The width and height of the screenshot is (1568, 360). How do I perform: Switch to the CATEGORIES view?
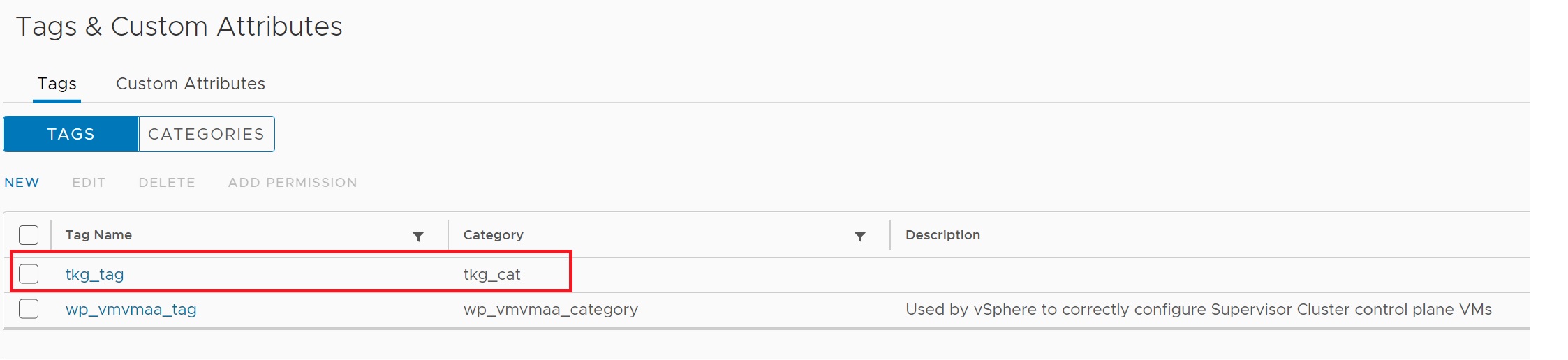click(x=206, y=134)
